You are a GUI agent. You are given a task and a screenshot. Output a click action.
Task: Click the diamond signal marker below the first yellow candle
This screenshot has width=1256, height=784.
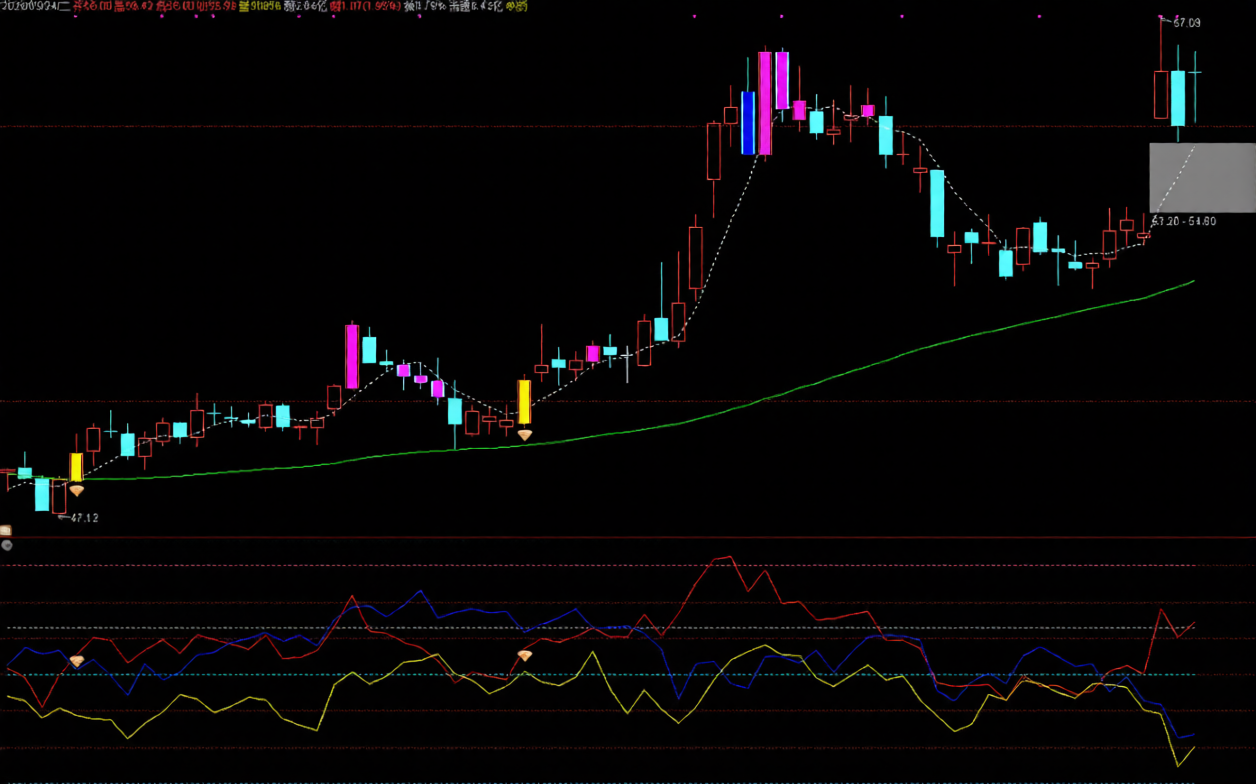[x=77, y=491]
